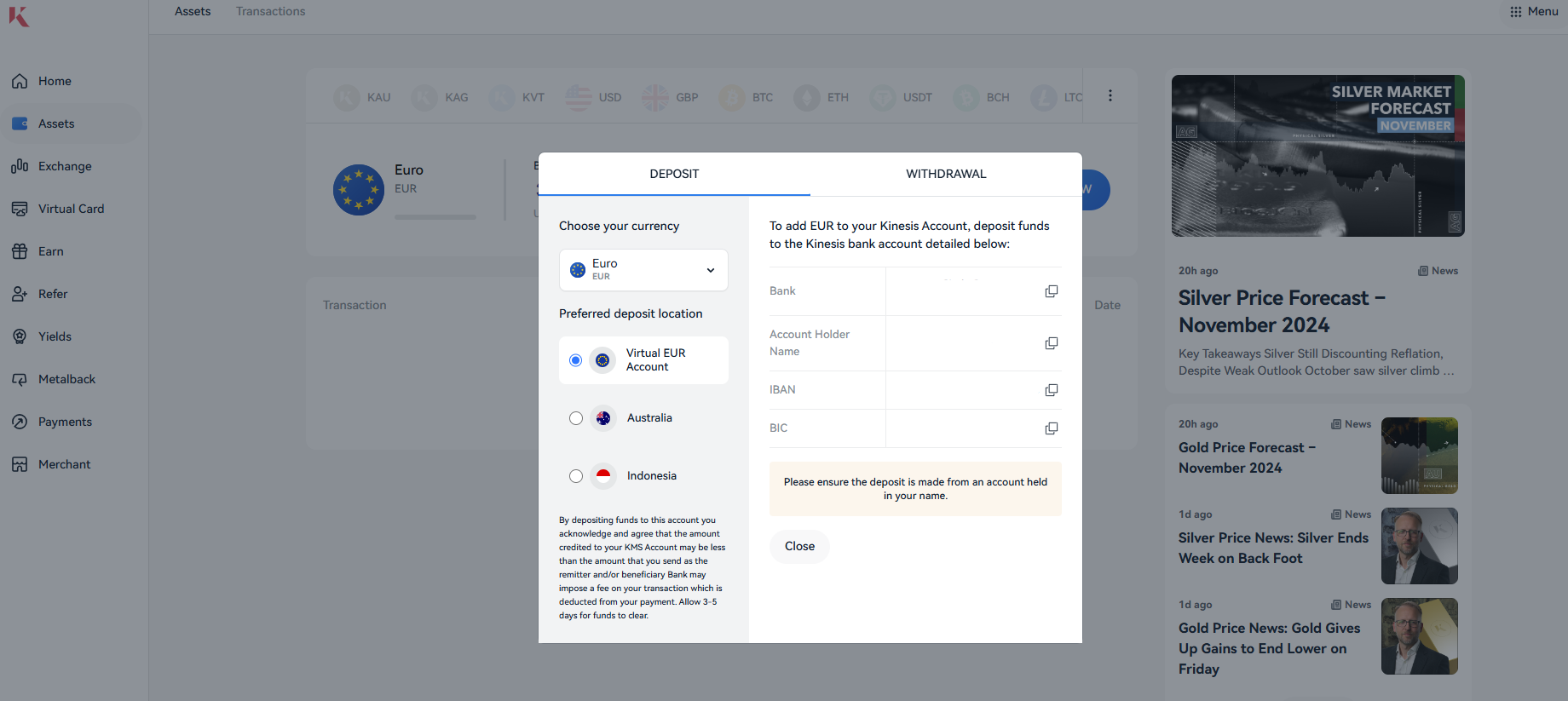Copy the Bank name value
Viewport: 1568px width, 701px height.
(1051, 291)
